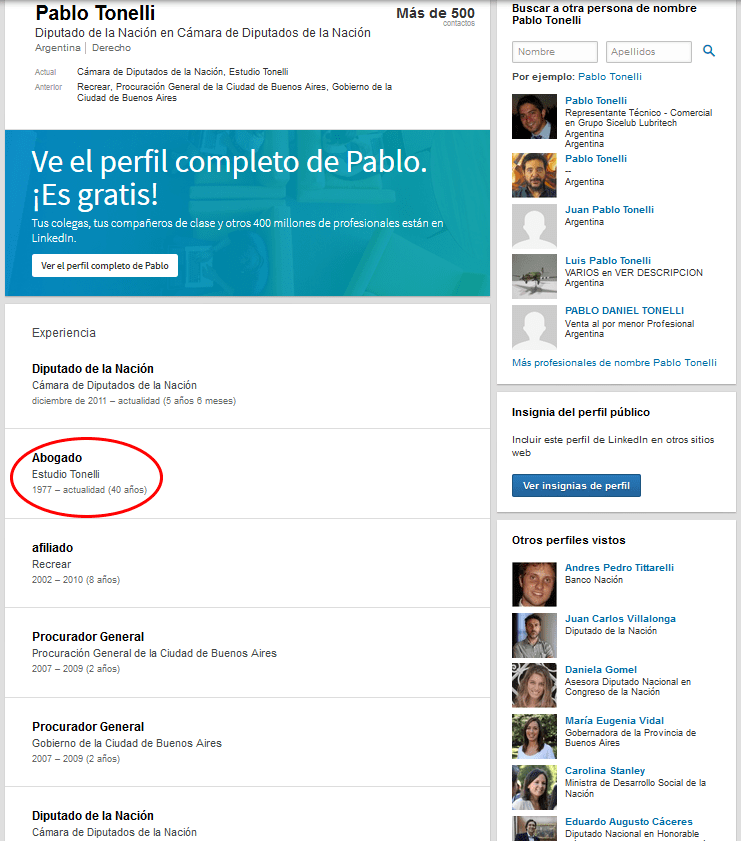Viewport: 741px width, 841px height.
Task: Click the search magnifier icon
Action: (x=709, y=51)
